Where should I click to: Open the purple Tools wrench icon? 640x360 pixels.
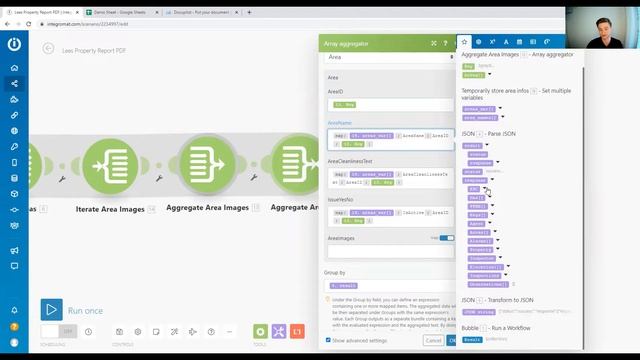pos(279,331)
